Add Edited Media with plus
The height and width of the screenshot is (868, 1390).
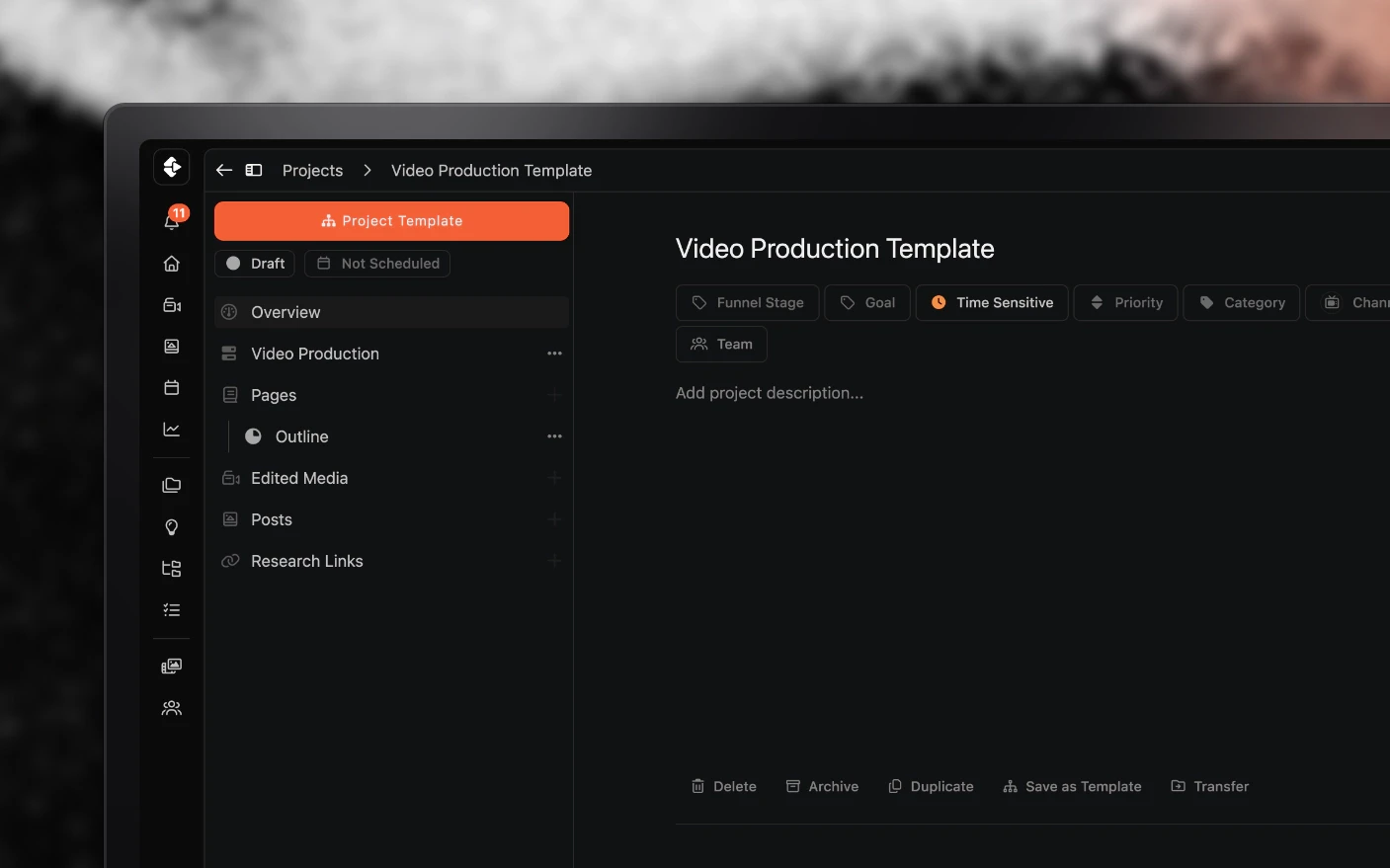(554, 478)
